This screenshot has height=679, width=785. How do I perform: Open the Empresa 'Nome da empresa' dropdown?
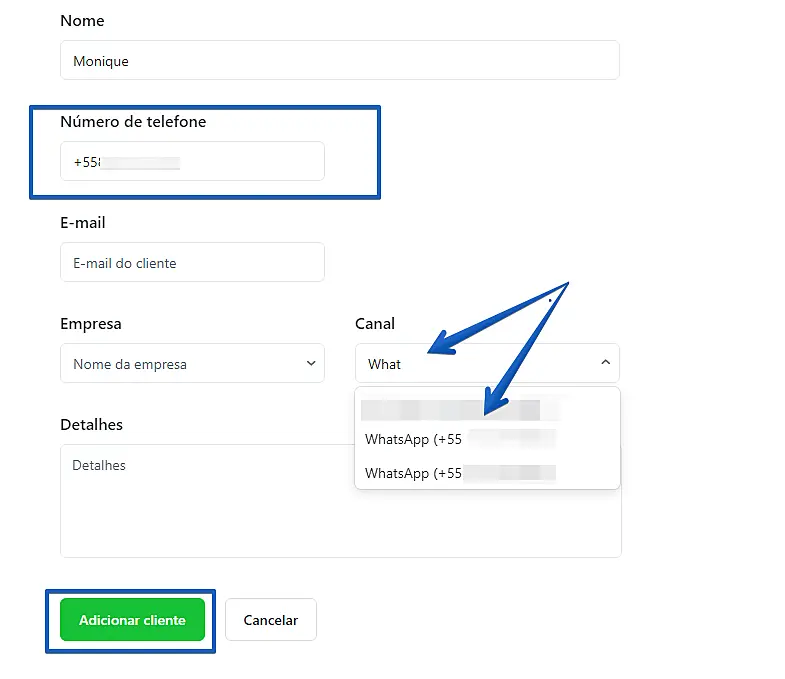pos(192,364)
